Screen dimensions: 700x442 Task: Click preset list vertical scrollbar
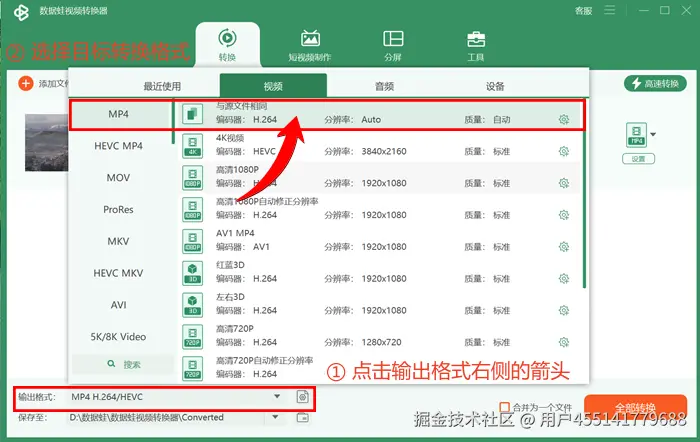coord(584,194)
